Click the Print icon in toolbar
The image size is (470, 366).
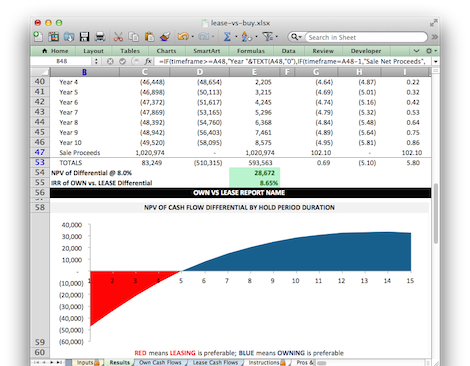pos(100,37)
